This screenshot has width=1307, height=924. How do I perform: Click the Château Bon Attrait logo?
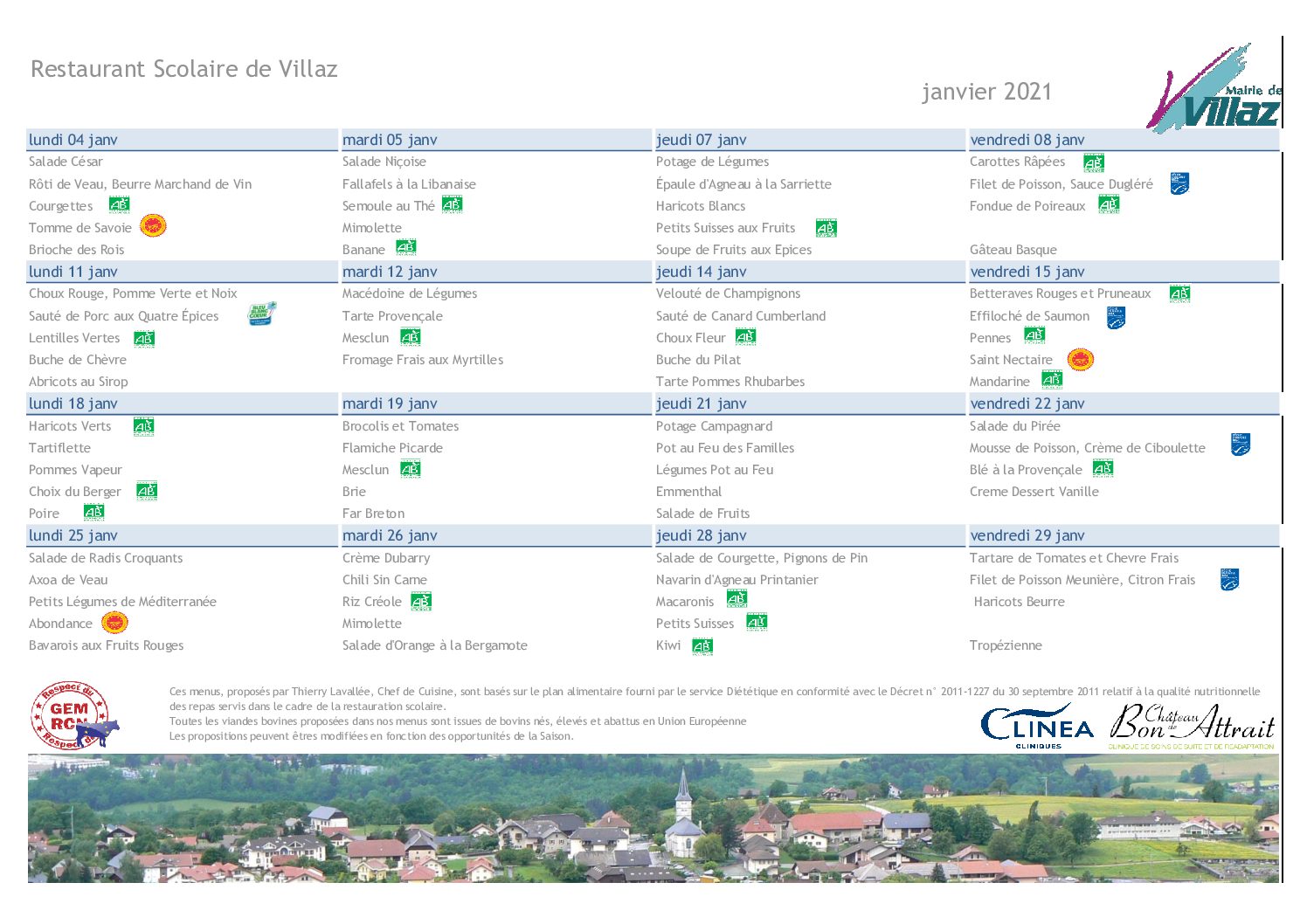(1192, 726)
